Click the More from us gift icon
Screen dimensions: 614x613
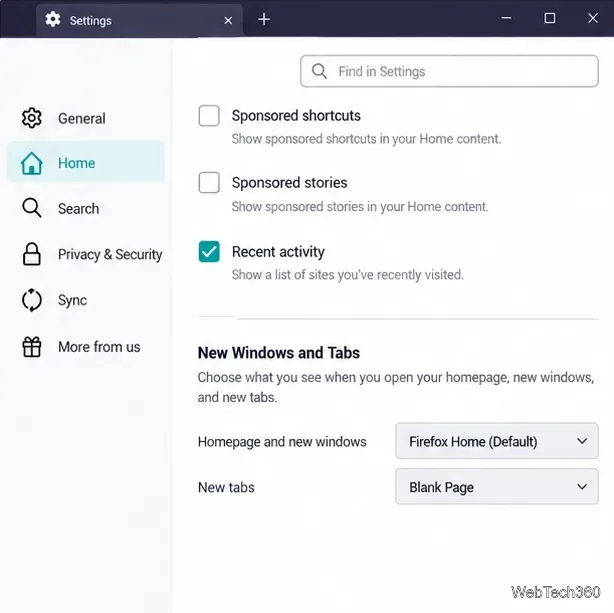click(x=32, y=347)
